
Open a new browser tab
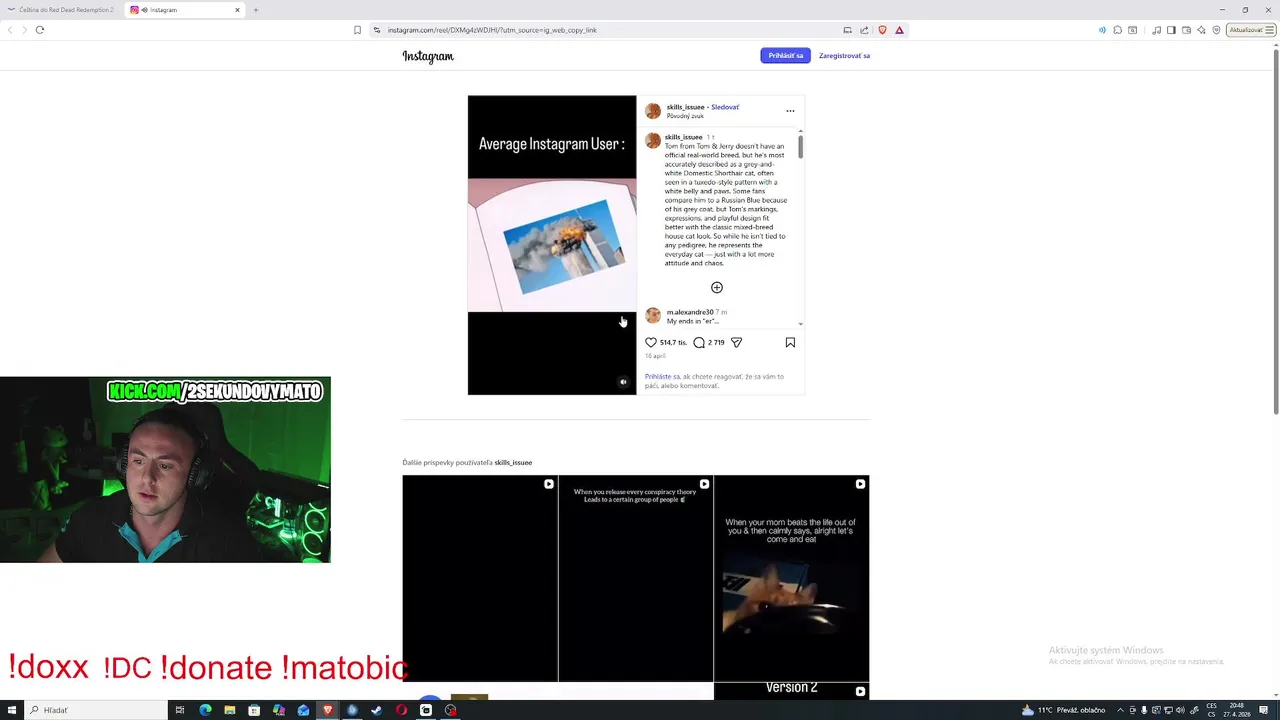coord(255,10)
